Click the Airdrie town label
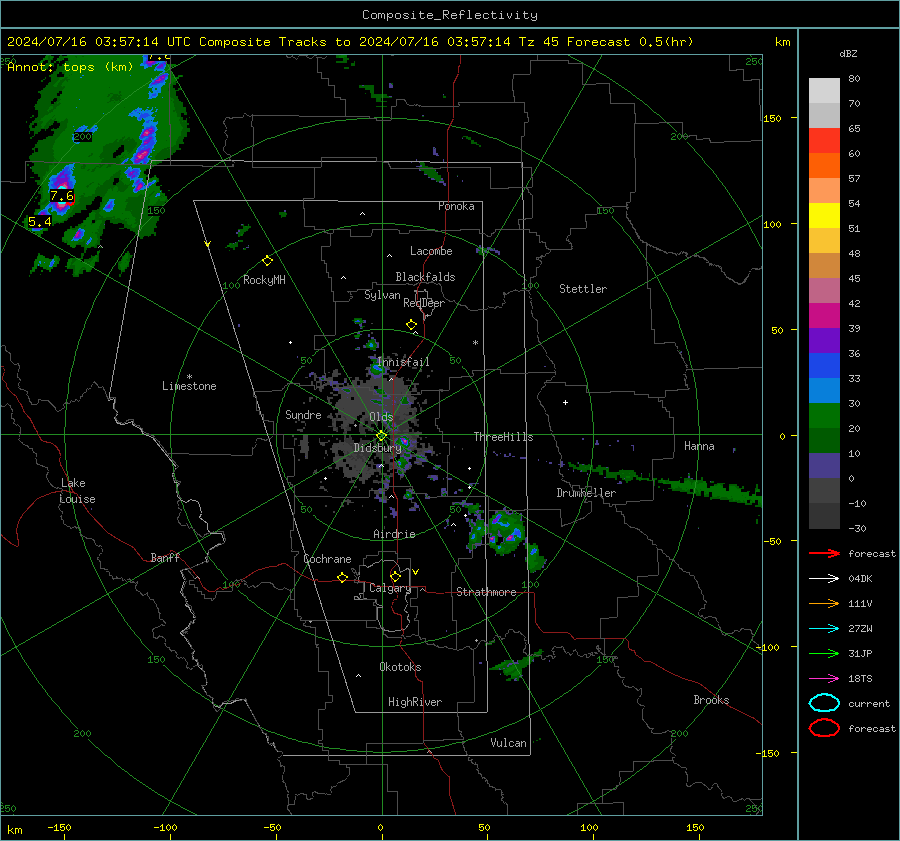The height and width of the screenshot is (841, 900). 394,534
